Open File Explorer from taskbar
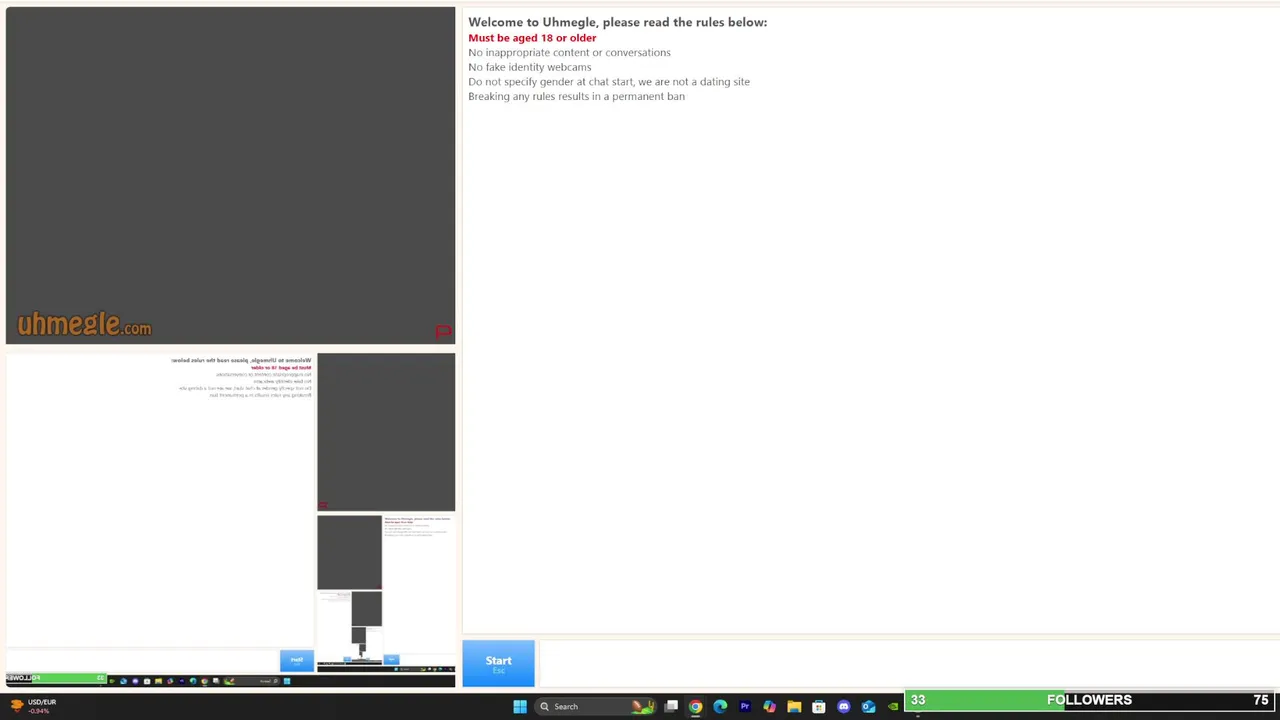The width and height of the screenshot is (1280, 720). point(794,707)
